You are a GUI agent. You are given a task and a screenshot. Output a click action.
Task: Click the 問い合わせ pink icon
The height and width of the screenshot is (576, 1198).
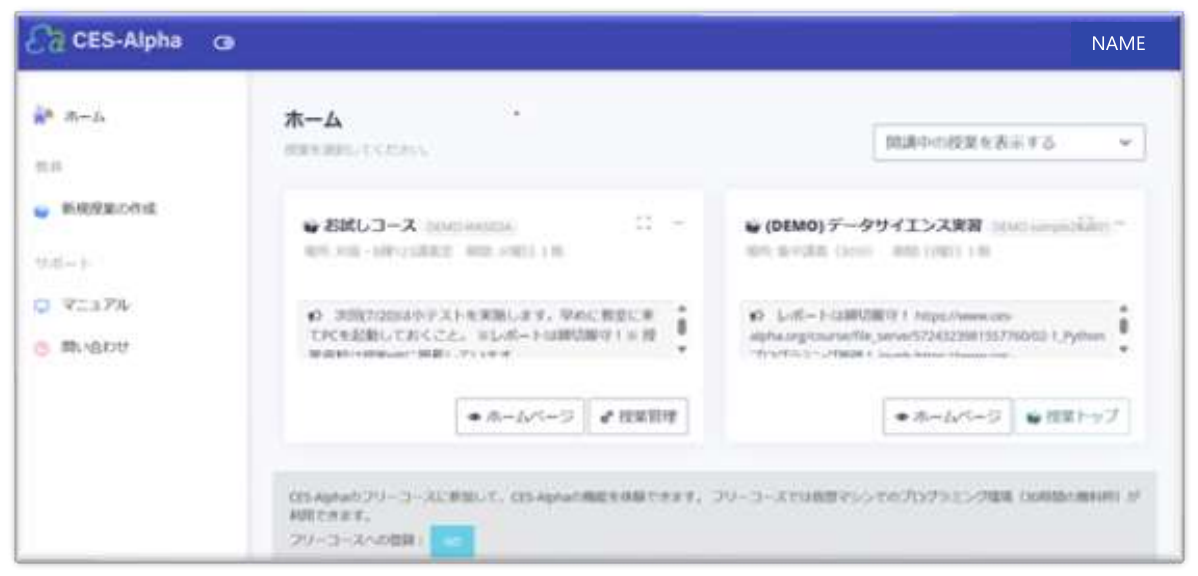point(43,349)
